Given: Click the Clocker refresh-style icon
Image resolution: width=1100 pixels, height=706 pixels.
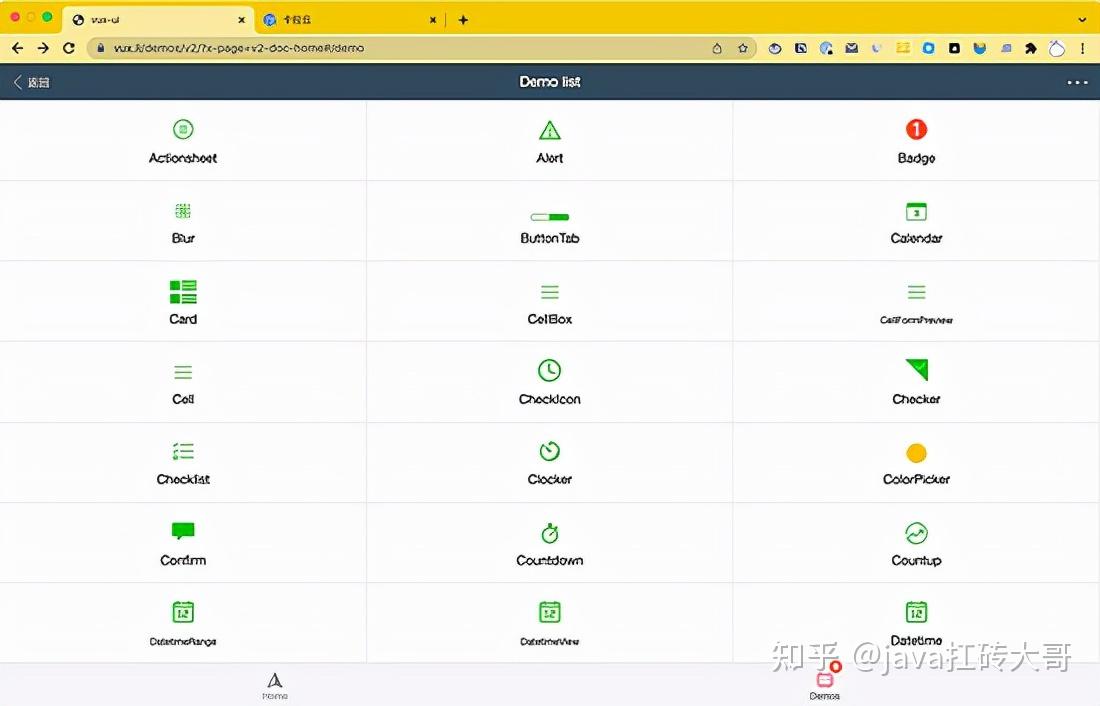Looking at the screenshot, I should pos(549,452).
